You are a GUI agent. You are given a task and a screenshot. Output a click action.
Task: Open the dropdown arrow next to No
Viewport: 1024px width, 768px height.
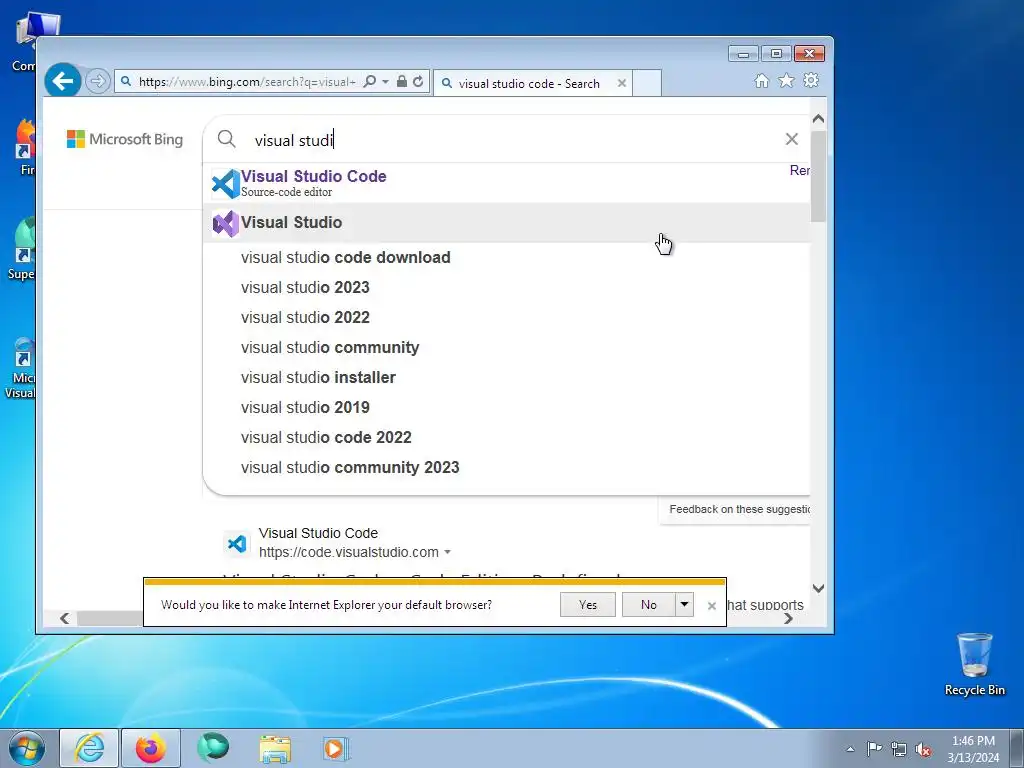(x=684, y=605)
